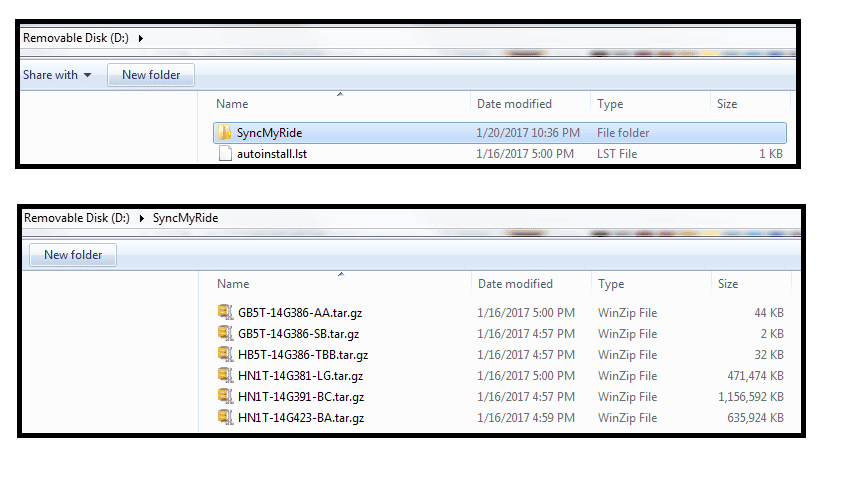Screen dimensions: 850x500
Task: Click date modified of HB5T-14G386-TBB.tar.gz row
Action: pyautogui.click(x=526, y=355)
